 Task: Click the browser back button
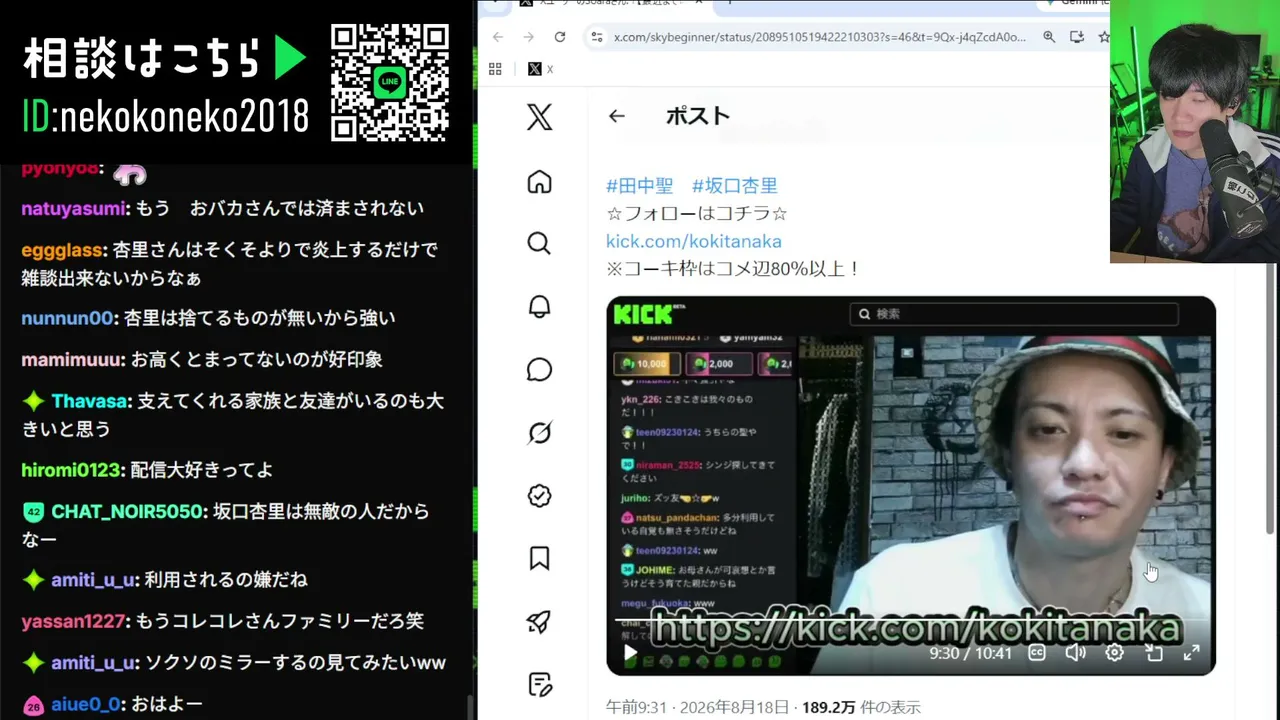[498, 37]
